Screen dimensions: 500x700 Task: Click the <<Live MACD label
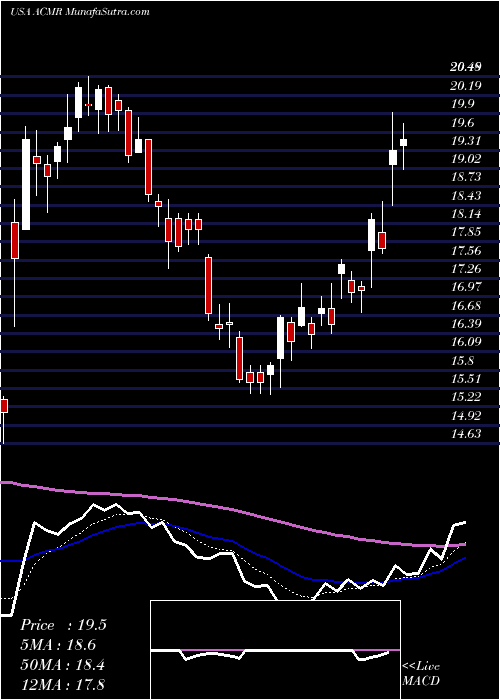pyautogui.click(x=421, y=674)
